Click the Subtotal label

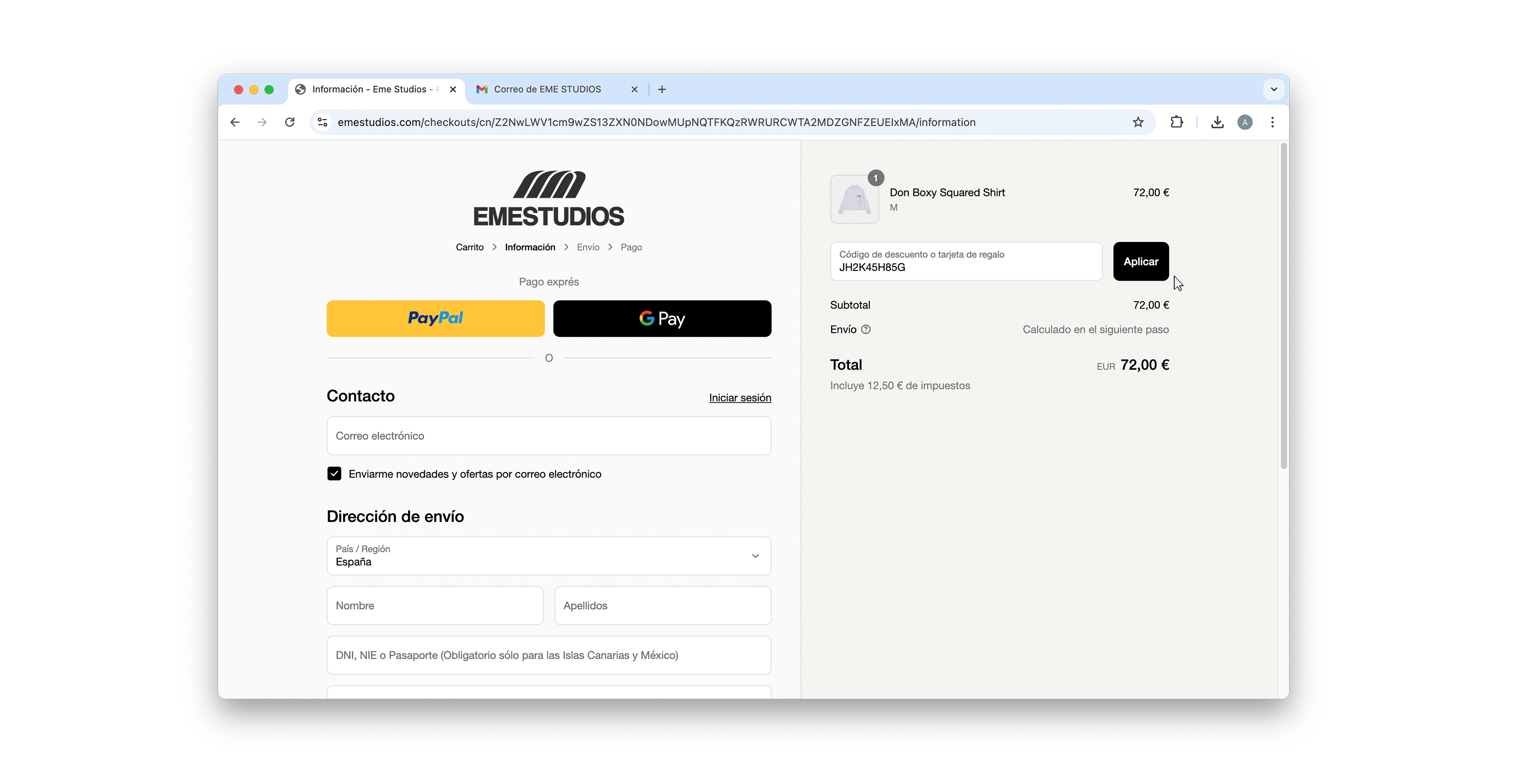click(x=850, y=305)
